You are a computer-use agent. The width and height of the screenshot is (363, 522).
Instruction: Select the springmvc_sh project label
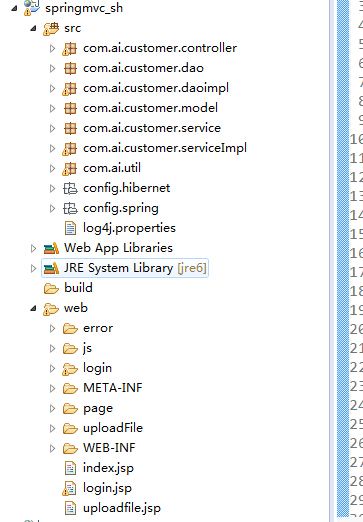(84, 8)
